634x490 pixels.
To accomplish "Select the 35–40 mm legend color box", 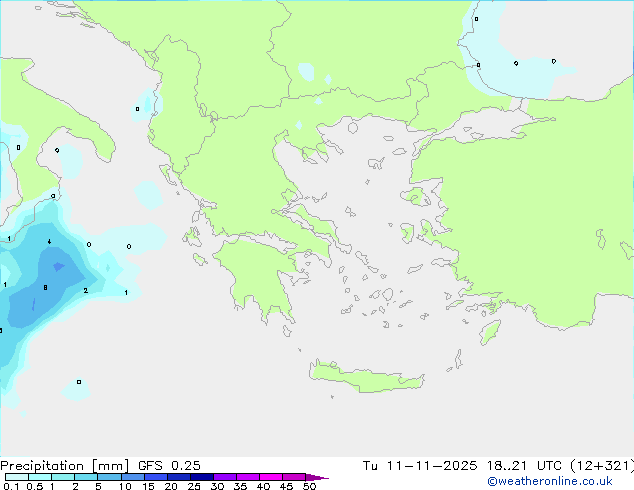I will click(x=248, y=477).
